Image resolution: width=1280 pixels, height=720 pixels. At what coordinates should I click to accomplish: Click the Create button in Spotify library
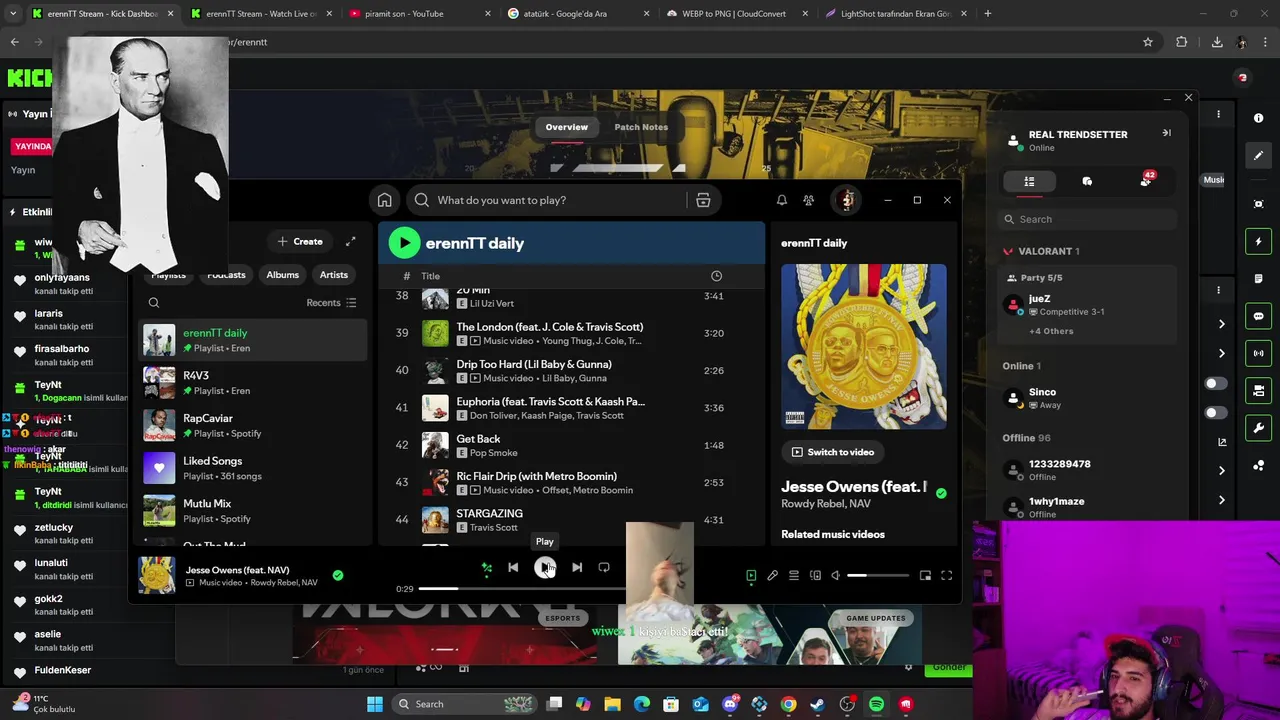coord(300,241)
